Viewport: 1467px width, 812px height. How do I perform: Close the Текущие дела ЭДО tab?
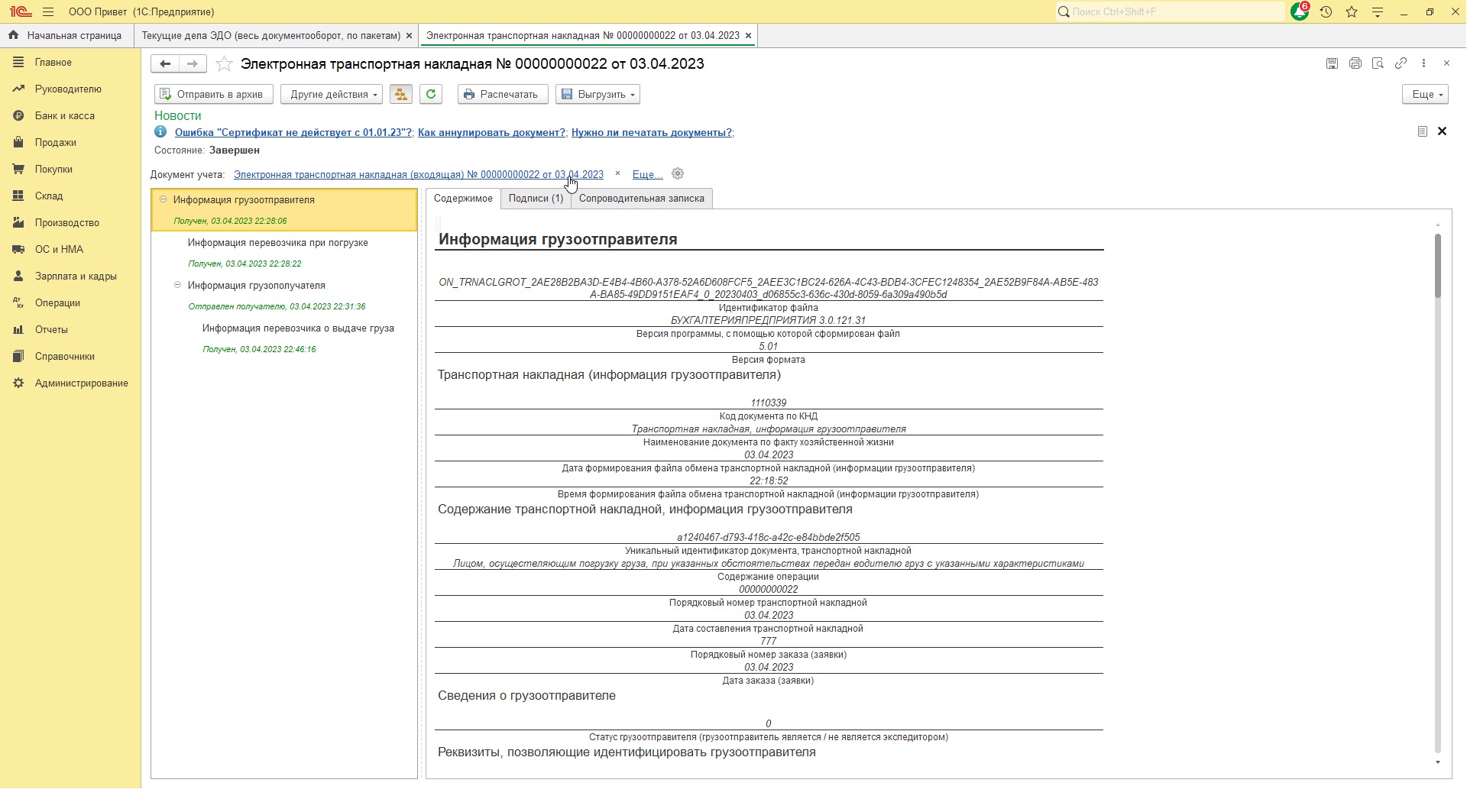click(x=409, y=36)
